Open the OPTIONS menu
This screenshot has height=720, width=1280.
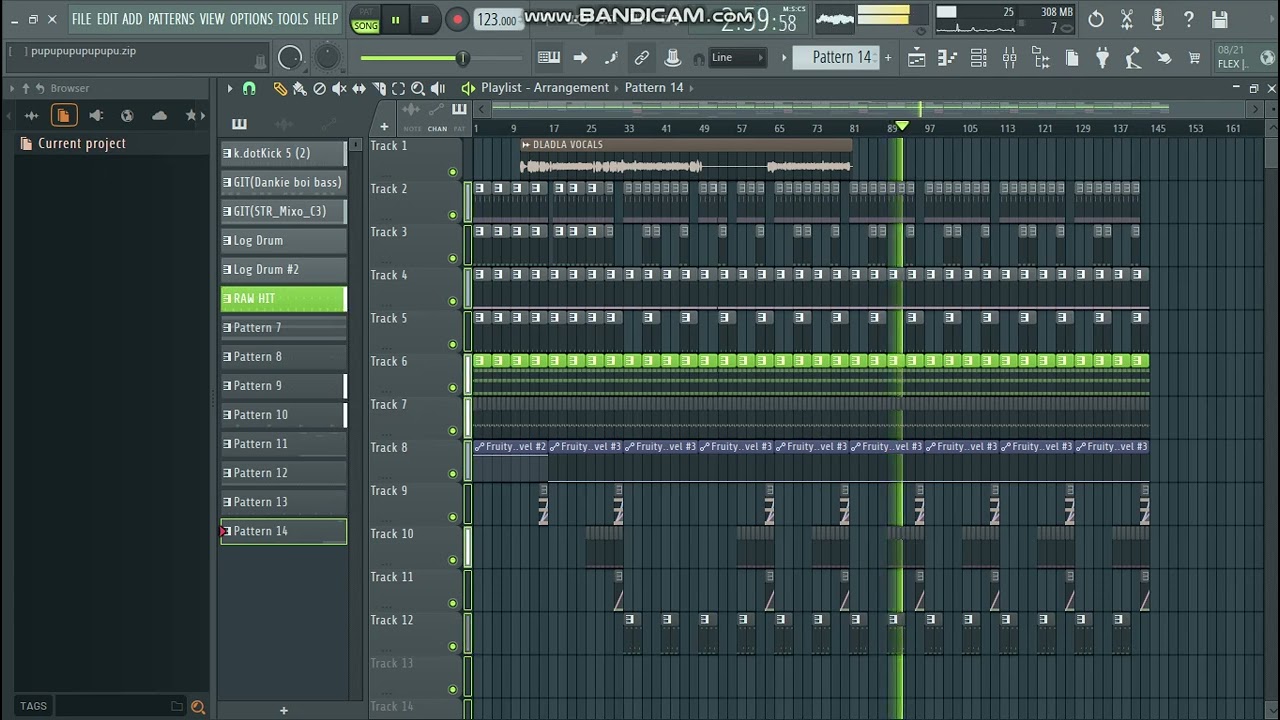[x=251, y=19]
